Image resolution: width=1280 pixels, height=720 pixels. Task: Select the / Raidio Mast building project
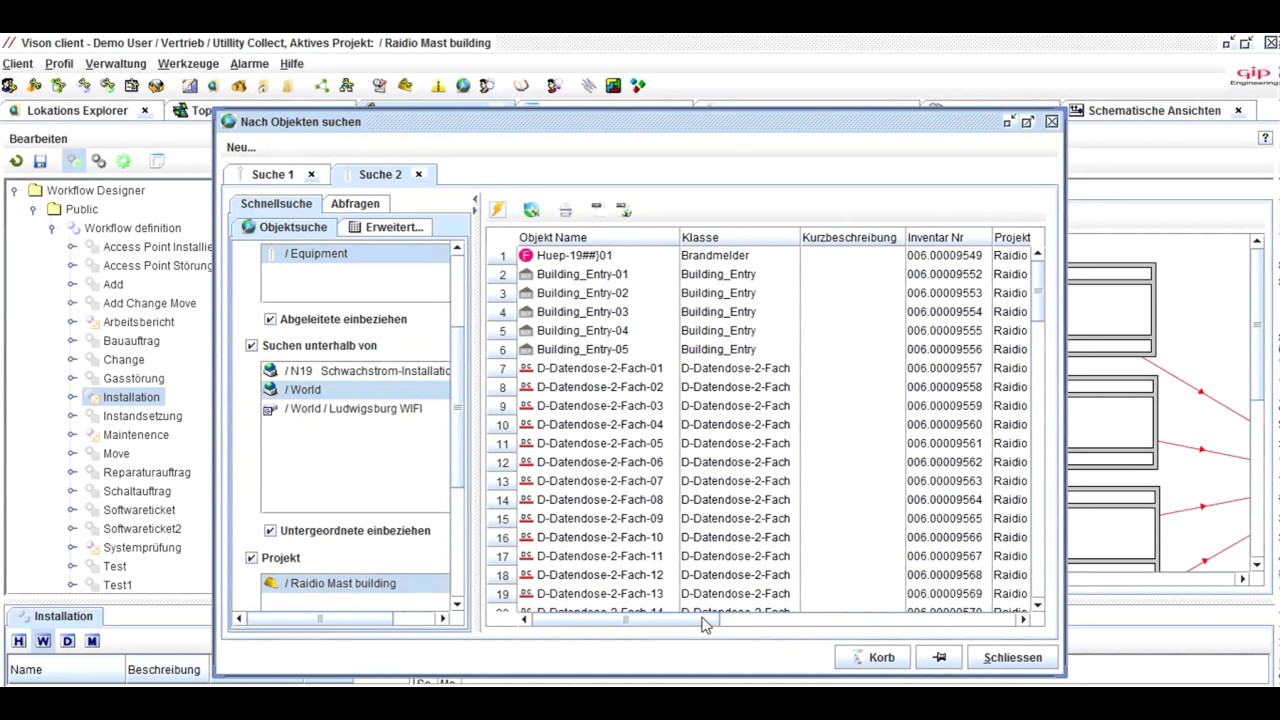[355, 584]
